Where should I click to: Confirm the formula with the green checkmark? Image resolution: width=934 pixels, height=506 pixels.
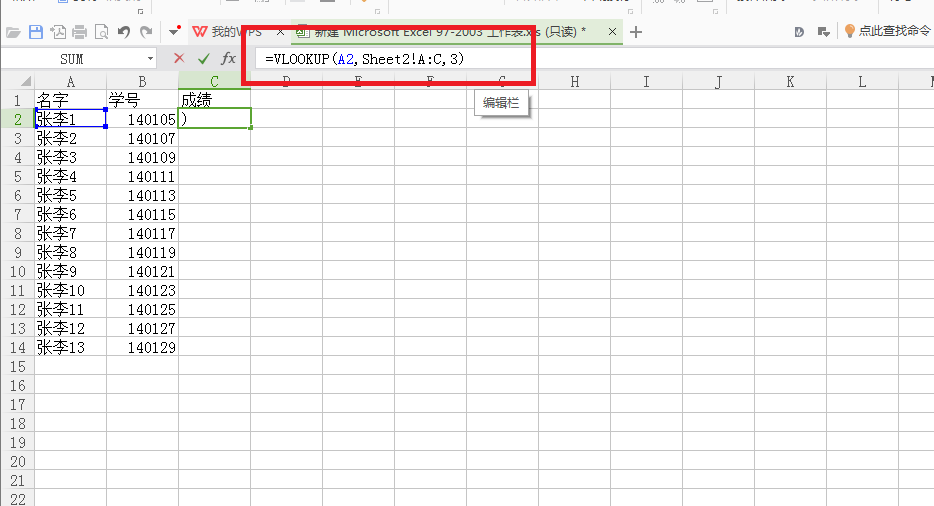click(x=204, y=59)
